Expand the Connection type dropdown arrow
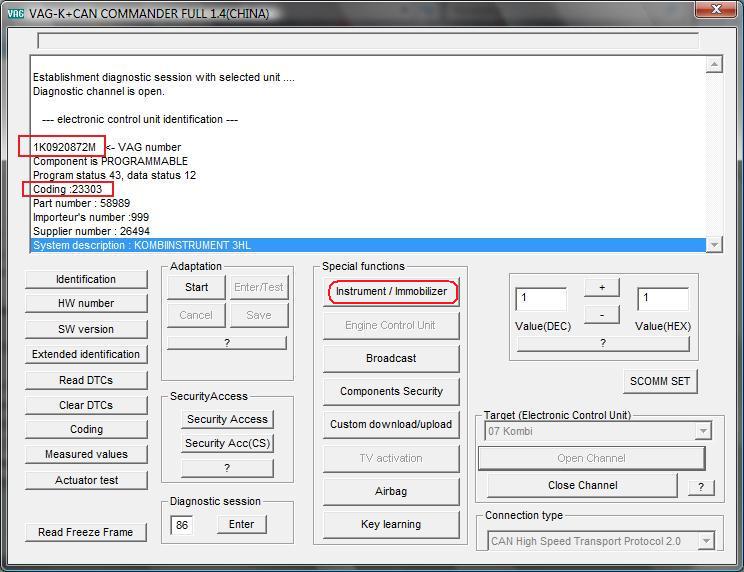The height and width of the screenshot is (572, 744). click(x=706, y=541)
